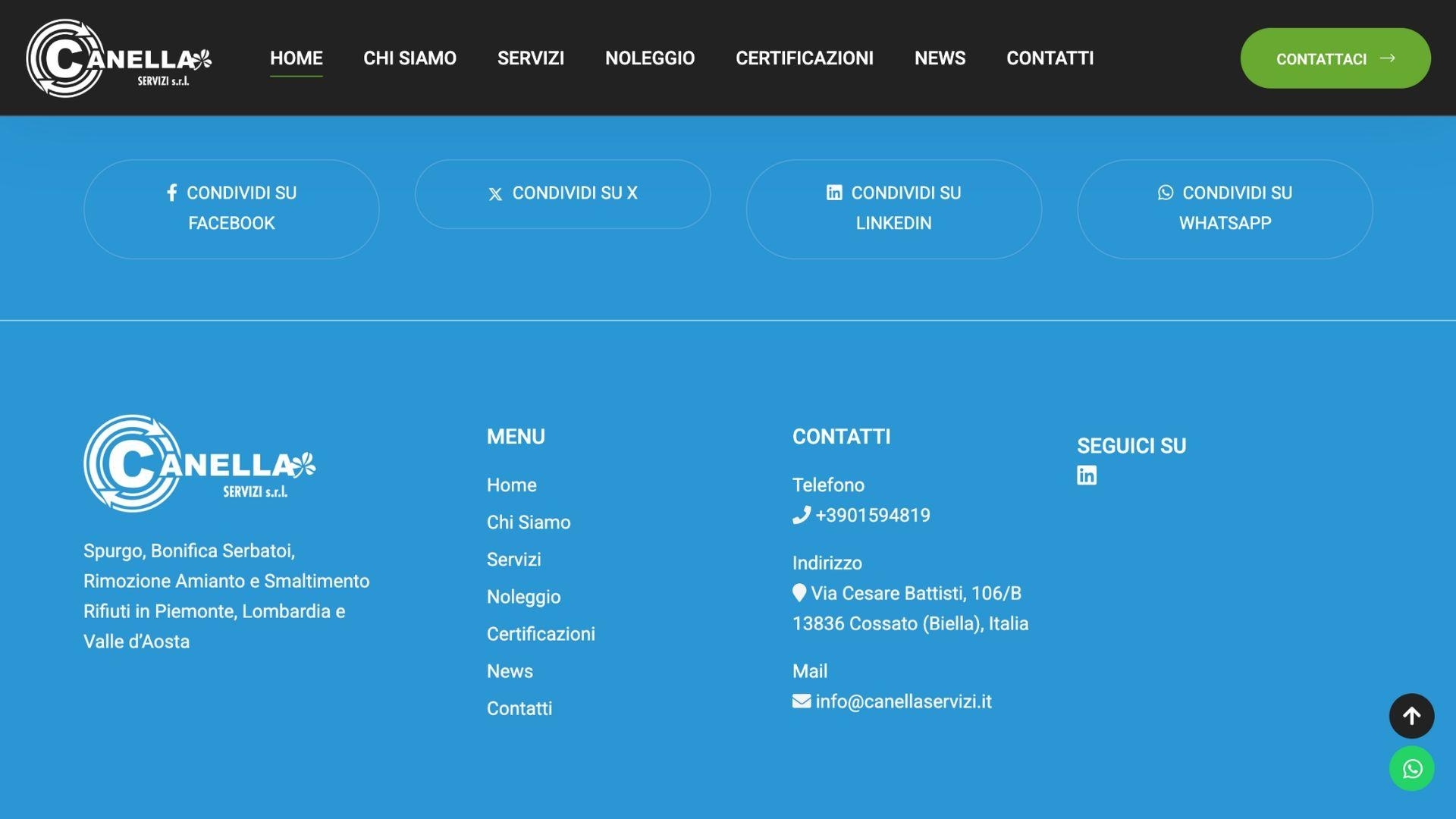The width and height of the screenshot is (1456, 819).
Task: Follow the footer Certificazioni link
Action: click(541, 634)
